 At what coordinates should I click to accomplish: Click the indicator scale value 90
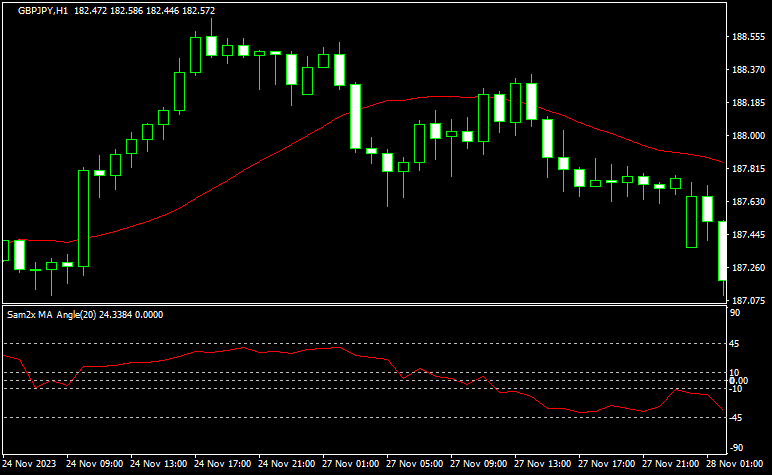click(x=735, y=313)
